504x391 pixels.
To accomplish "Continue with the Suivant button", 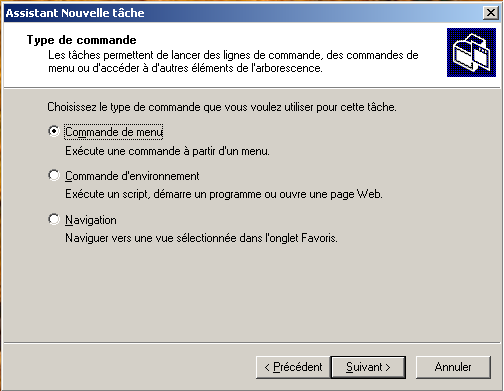I will tap(368, 367).
